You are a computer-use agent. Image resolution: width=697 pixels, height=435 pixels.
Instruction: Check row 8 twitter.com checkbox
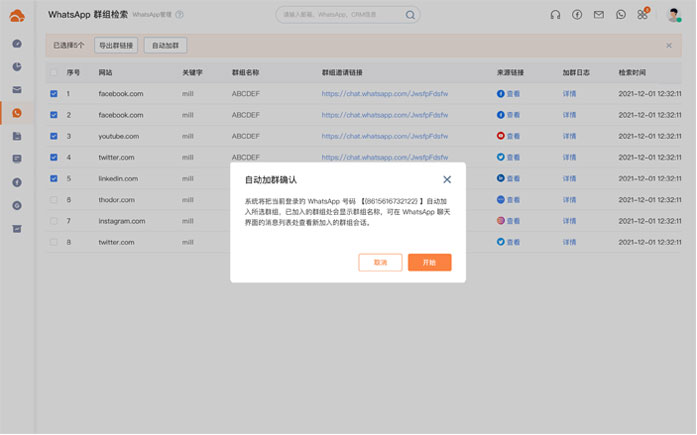[53, 242]
